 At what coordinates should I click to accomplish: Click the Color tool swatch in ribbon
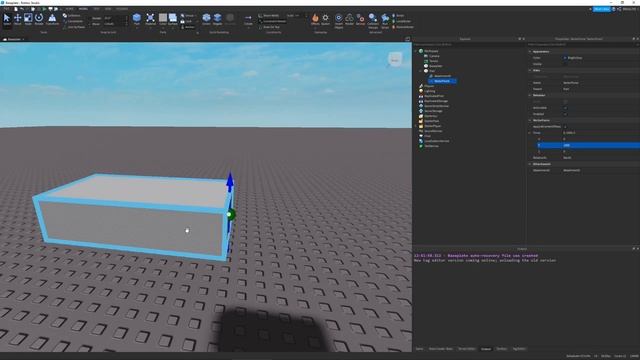coord(163,19)
